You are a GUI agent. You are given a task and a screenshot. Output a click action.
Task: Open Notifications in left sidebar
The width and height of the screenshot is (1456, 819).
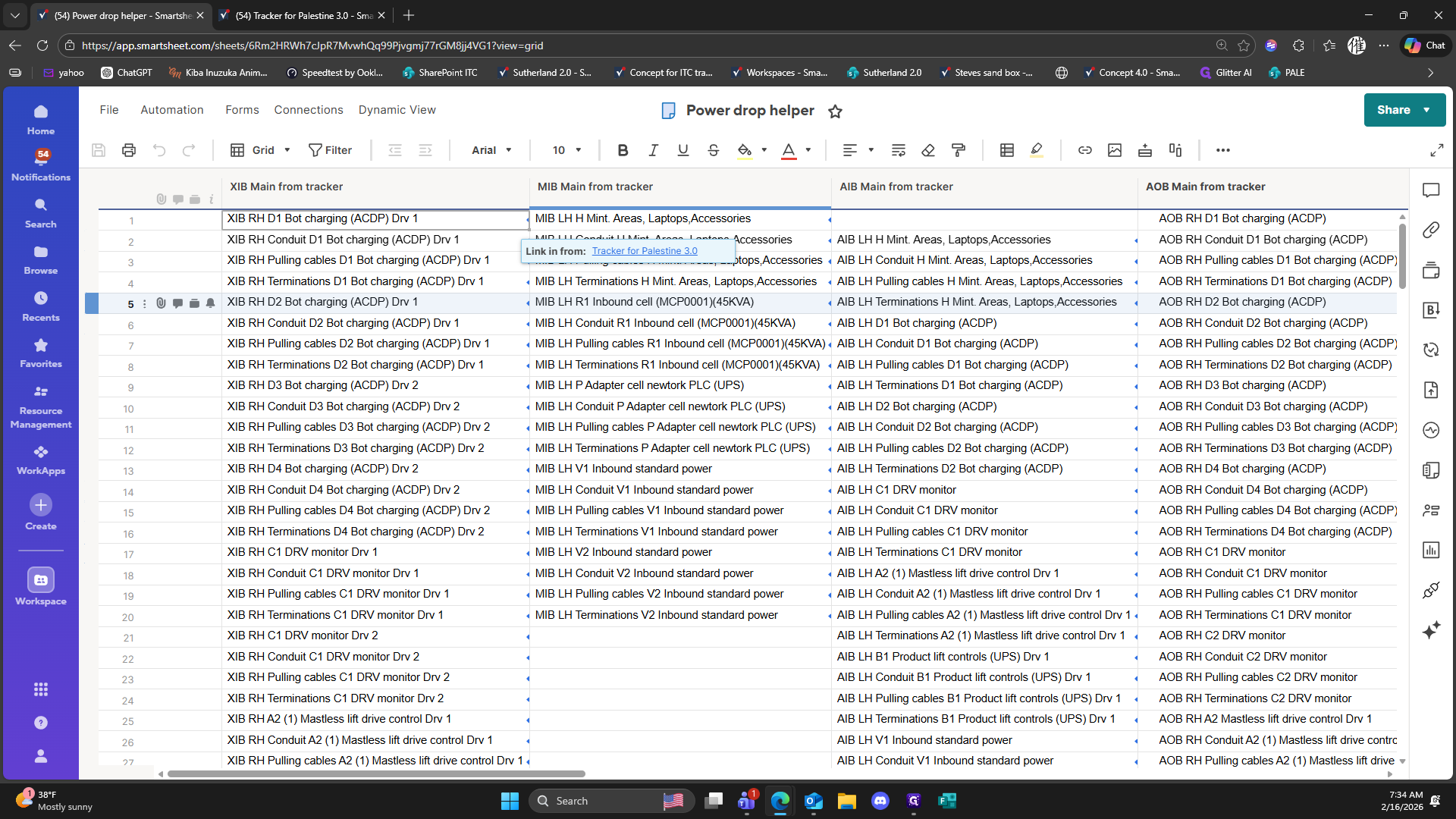[41, 165]
